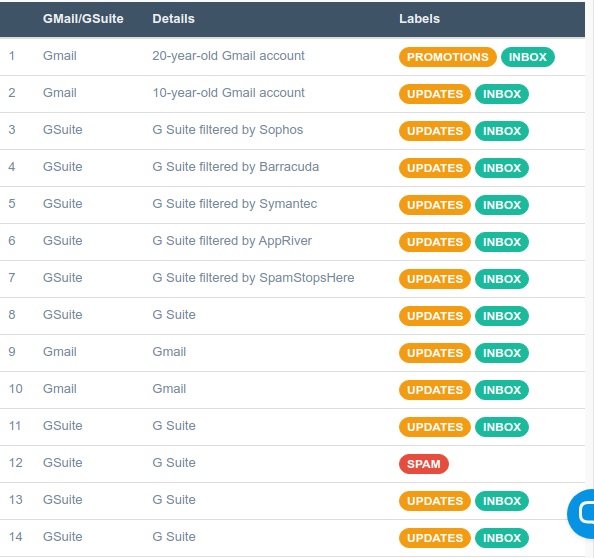
Task: Click the PROMOTIONS label badge in row 1
Action: click(447, 57)
